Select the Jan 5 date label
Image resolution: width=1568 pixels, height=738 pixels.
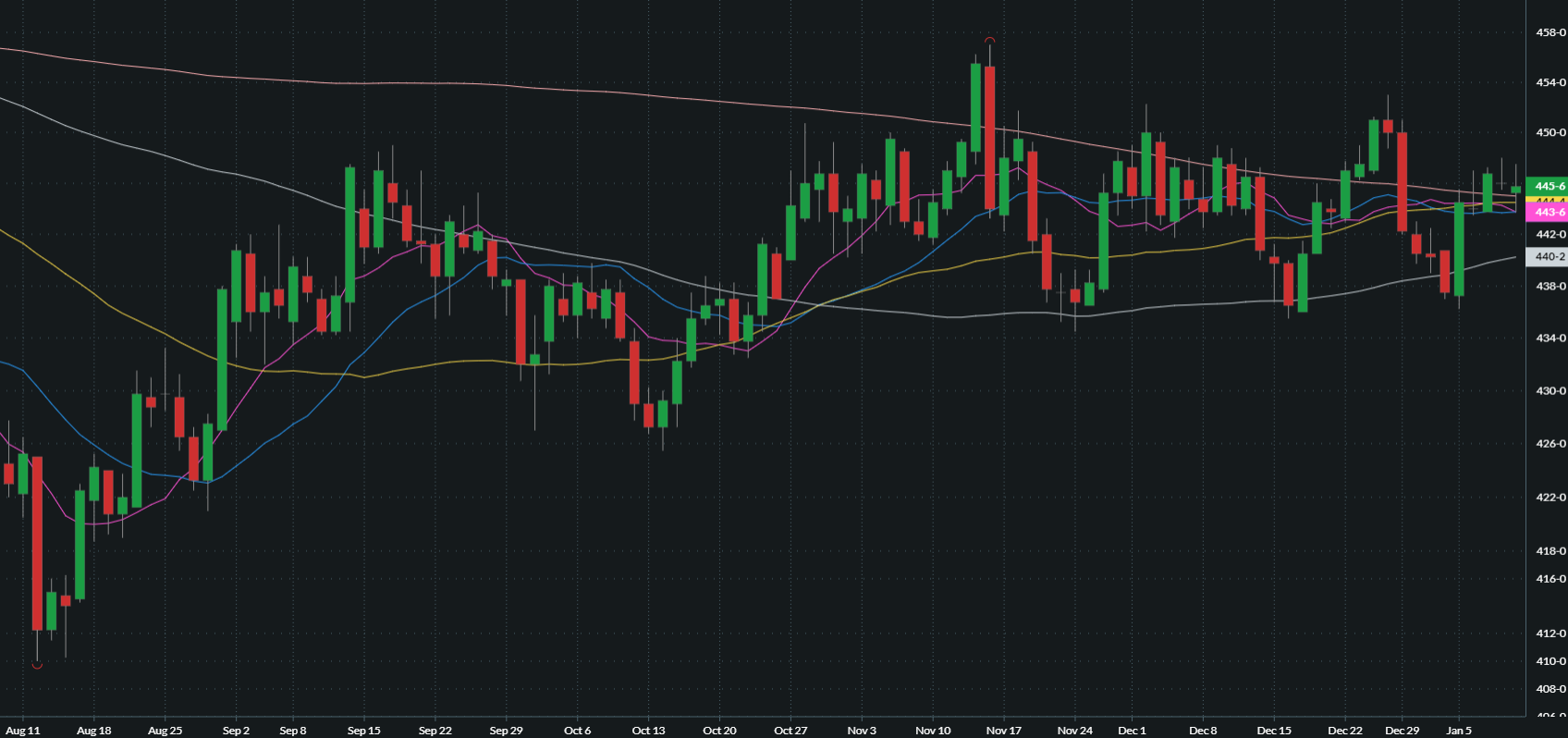1459,731
